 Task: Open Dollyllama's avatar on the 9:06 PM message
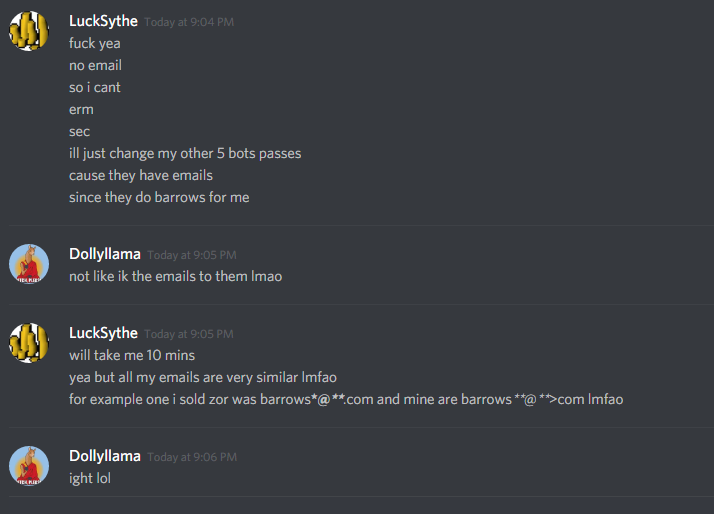pos(29,466)
